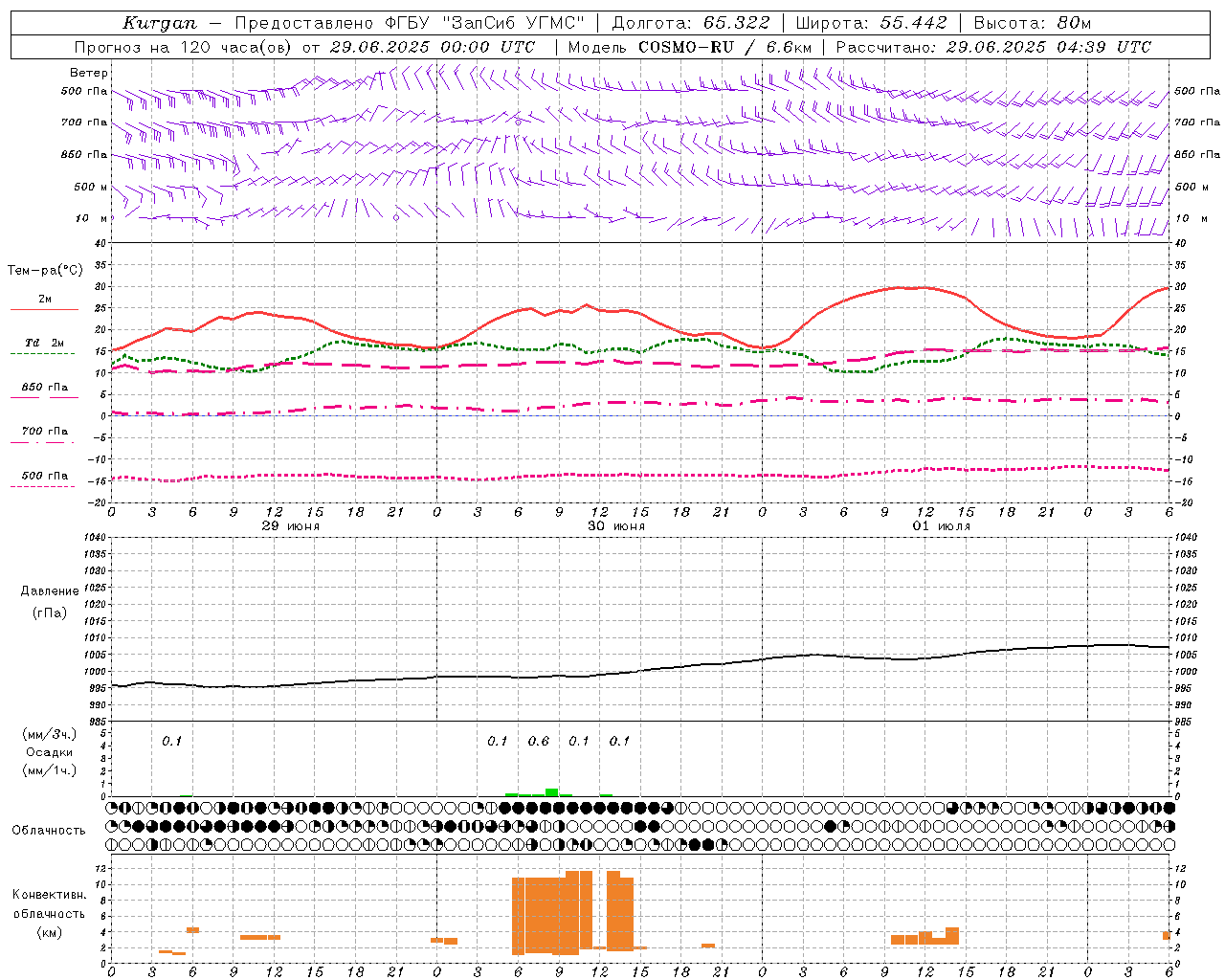Click the "(км)" unit under convective cloud label
Image resolution: width=1225 pixels, height=980 pixels.
50,932
